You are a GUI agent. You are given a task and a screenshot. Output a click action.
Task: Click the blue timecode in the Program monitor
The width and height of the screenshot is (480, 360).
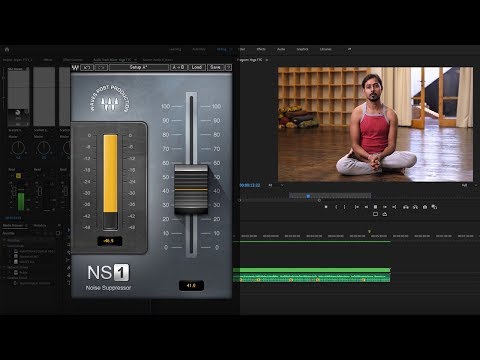(x=250, y=185)
